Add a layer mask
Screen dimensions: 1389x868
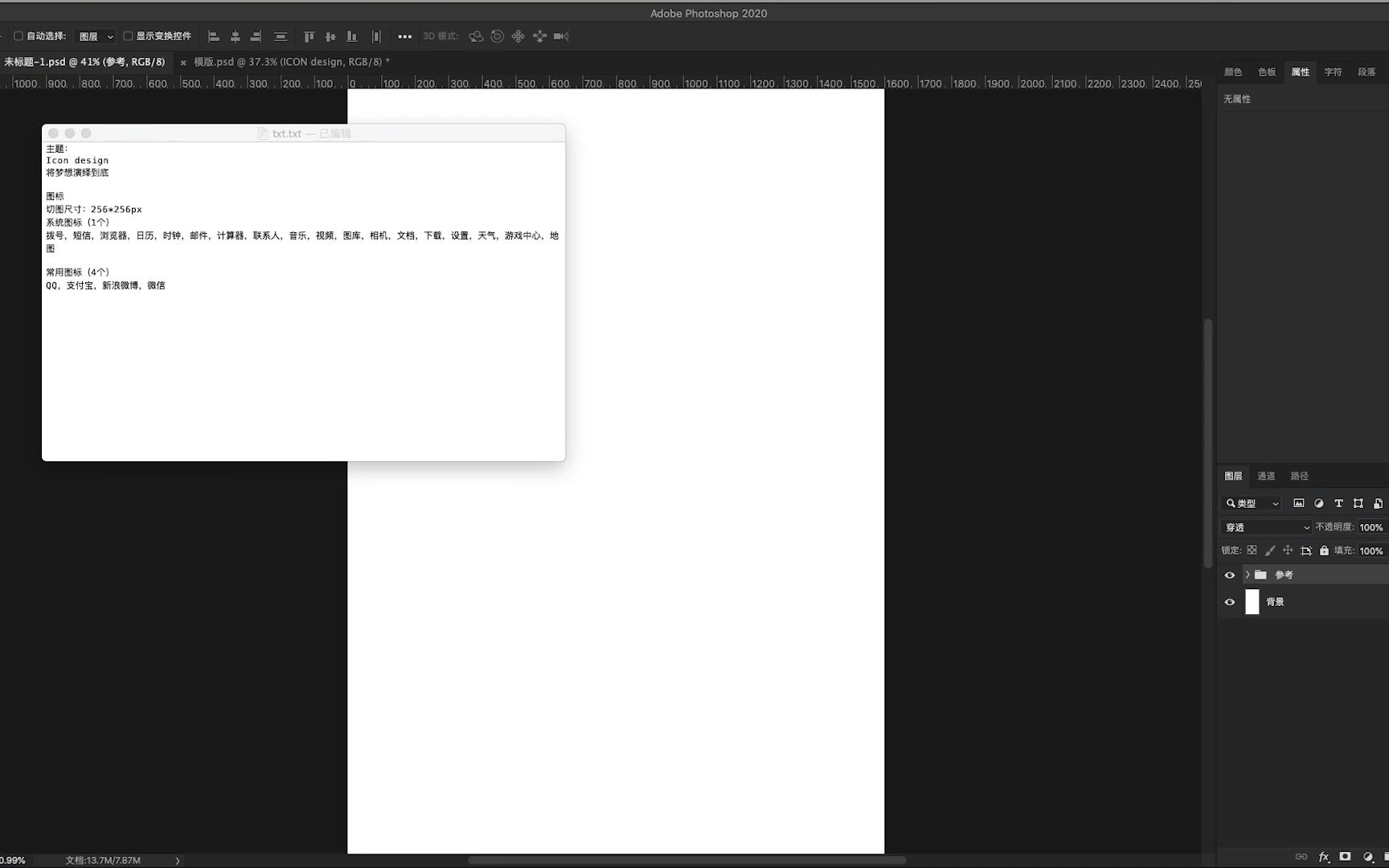pos(1345,857)
